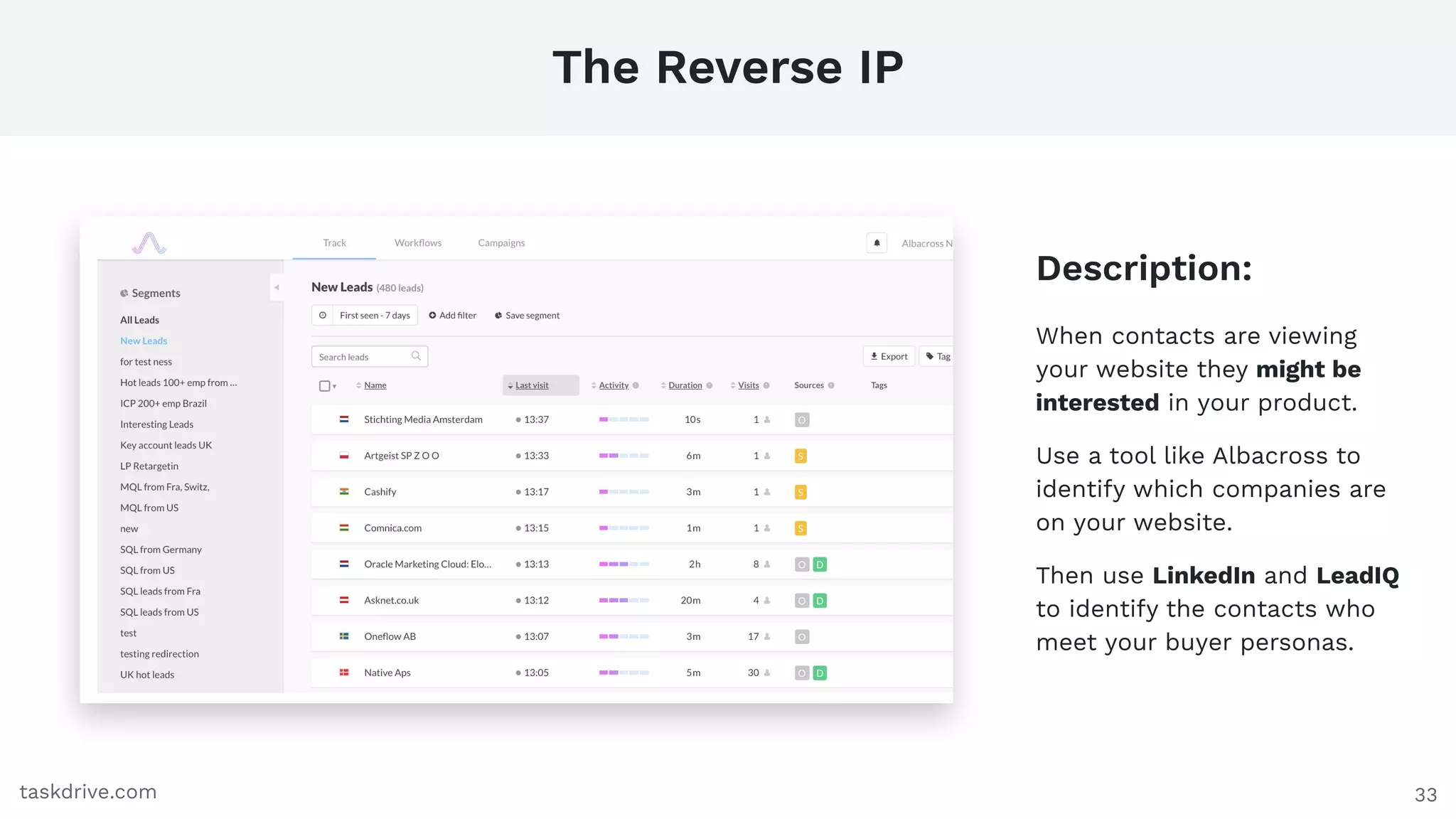Sort leads by Duration column

(685, 385)
